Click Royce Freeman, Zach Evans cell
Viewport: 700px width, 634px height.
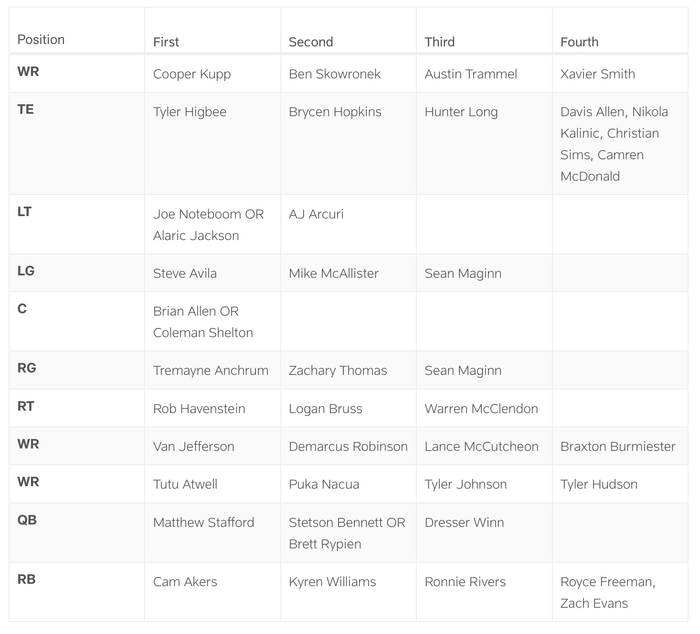(608, 592)
